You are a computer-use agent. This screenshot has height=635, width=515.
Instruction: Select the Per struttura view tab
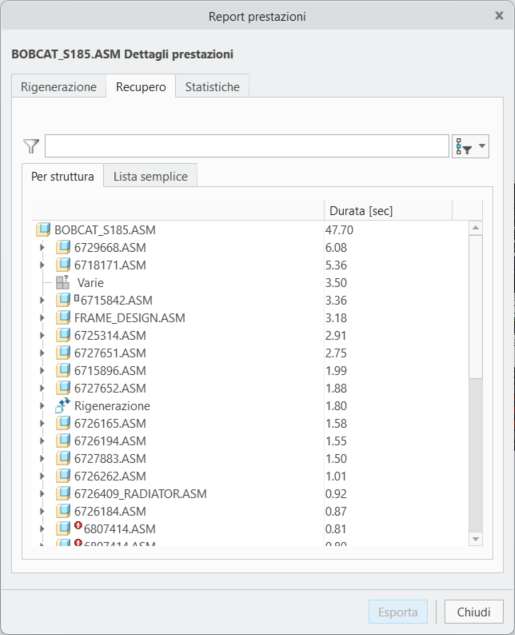(63, 176)
